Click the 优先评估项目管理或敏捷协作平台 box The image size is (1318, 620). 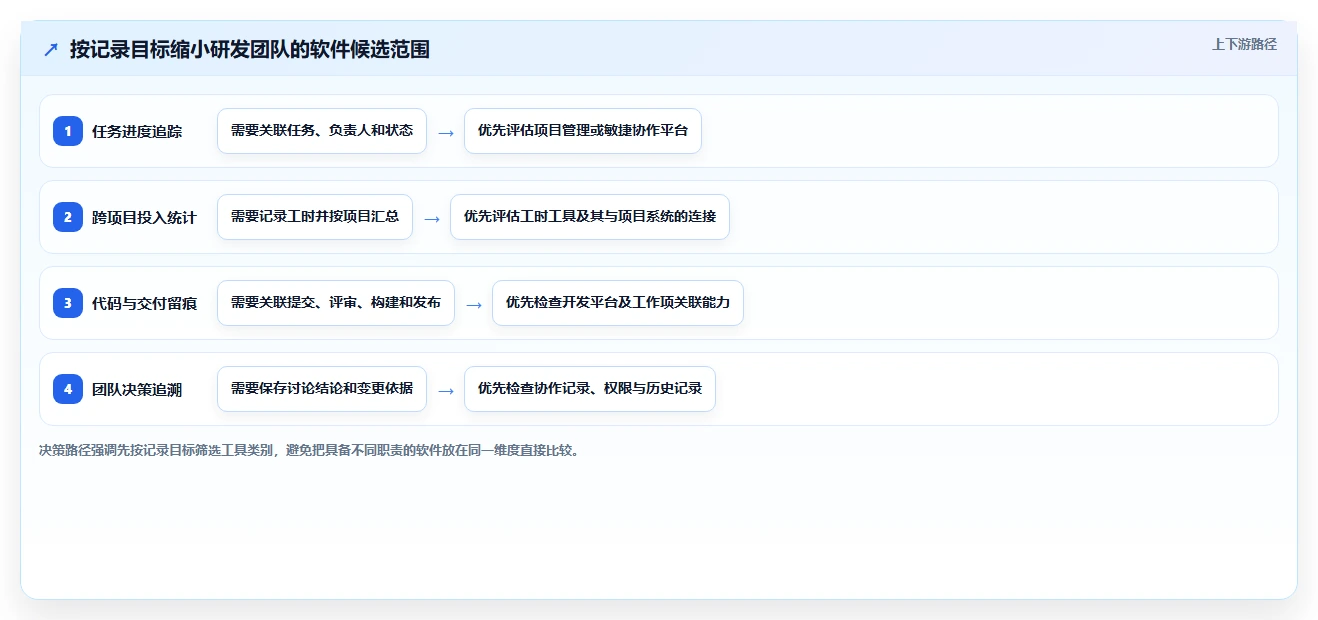[x=583, y=131]
